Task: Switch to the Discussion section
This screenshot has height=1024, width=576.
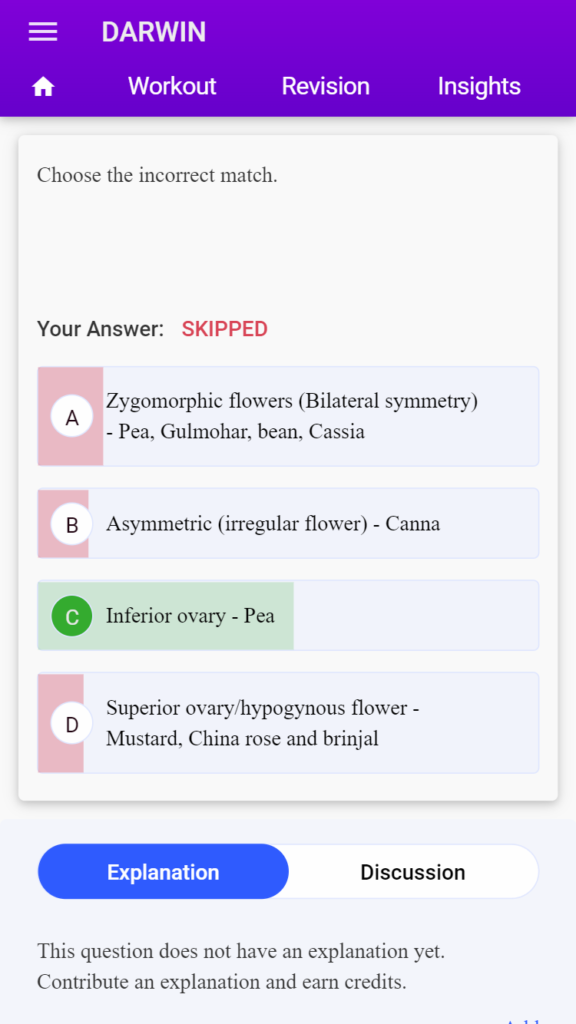Action: pos(413,872)
